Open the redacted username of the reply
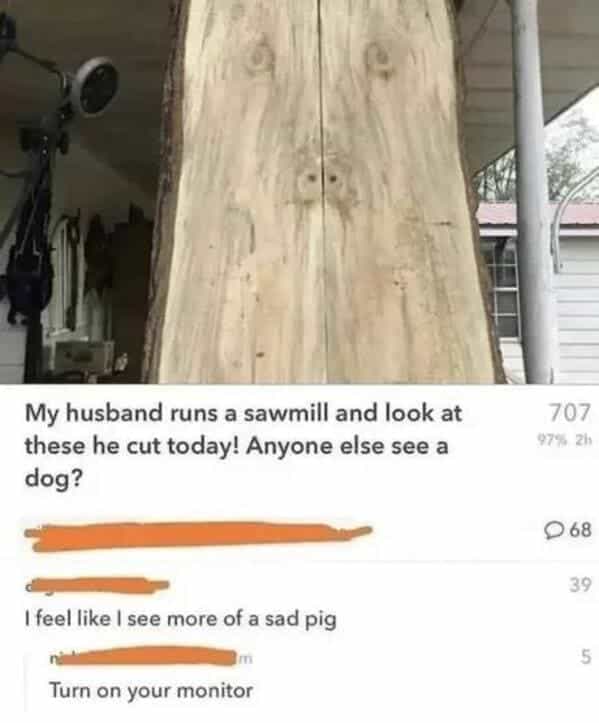 click(151, 658)
